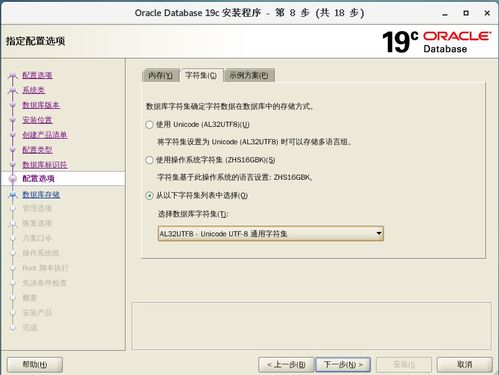Click the 指定配置选项 page heading

pyautogui.click(x=35, y=41)
